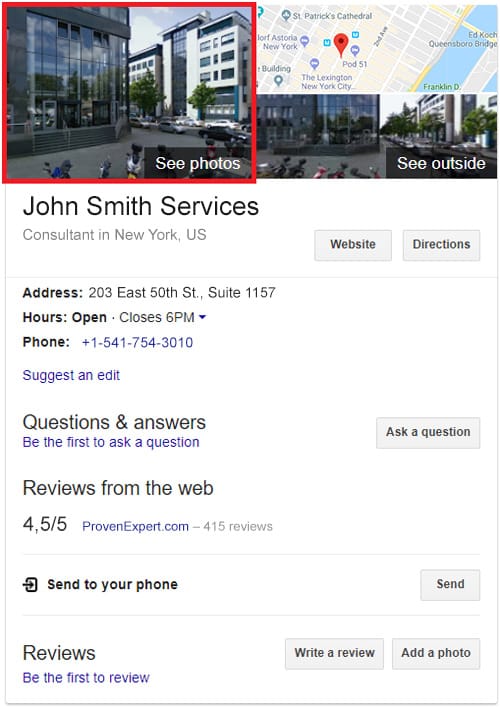
Task: Open the ProvenExpert.com reviews link
Action: (135, 526)
